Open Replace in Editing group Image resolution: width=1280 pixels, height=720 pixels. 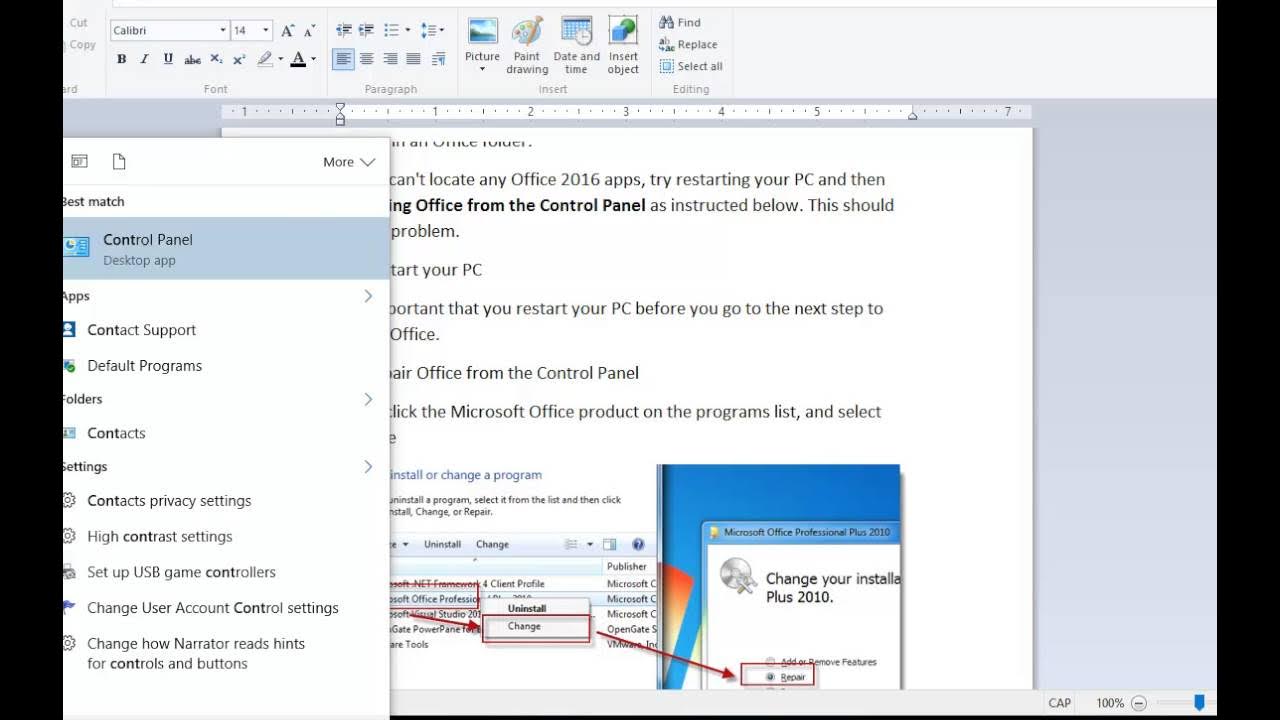coord(688,44)
